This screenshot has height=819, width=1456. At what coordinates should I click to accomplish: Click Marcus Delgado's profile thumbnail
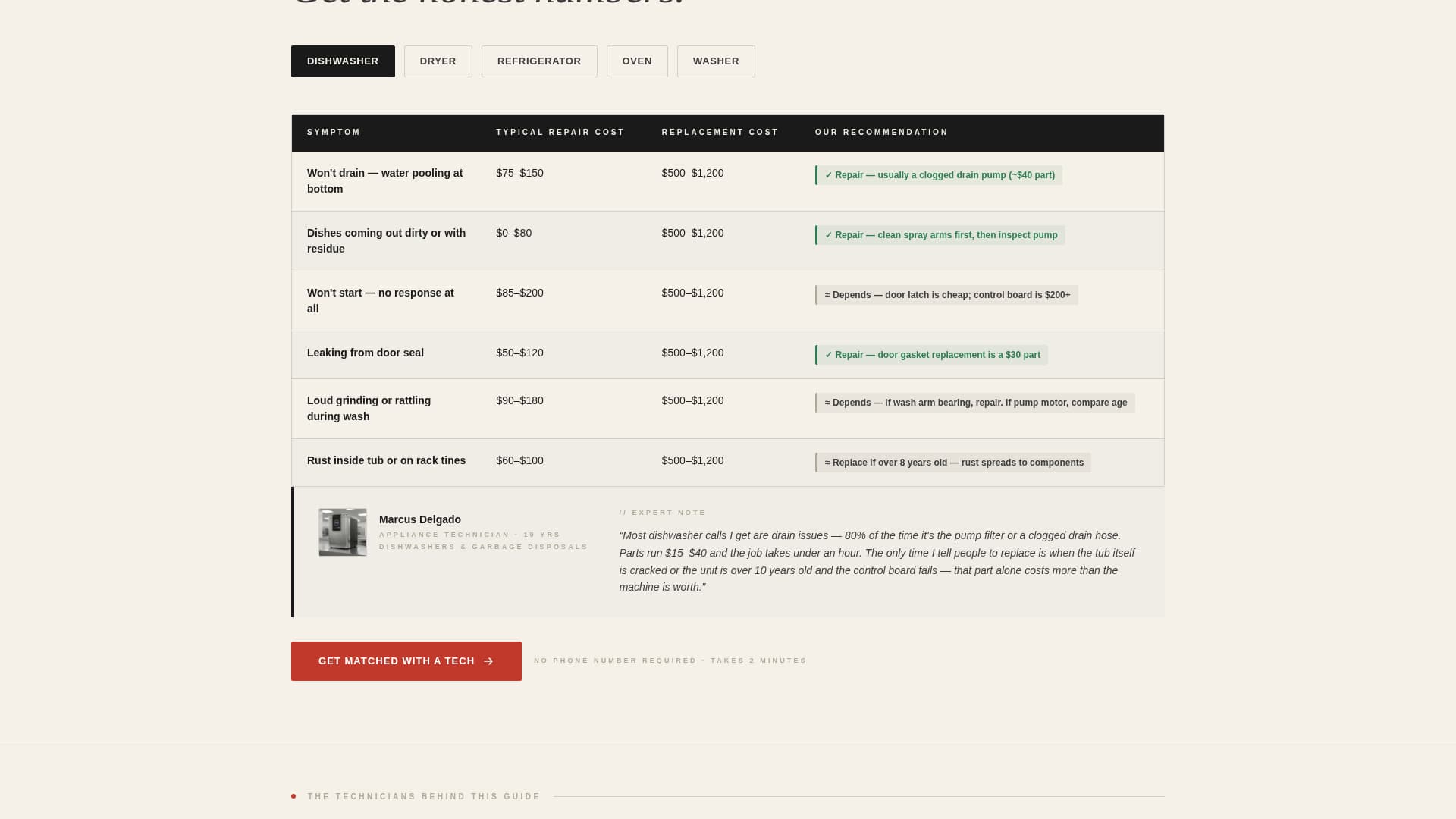(343, 532)
